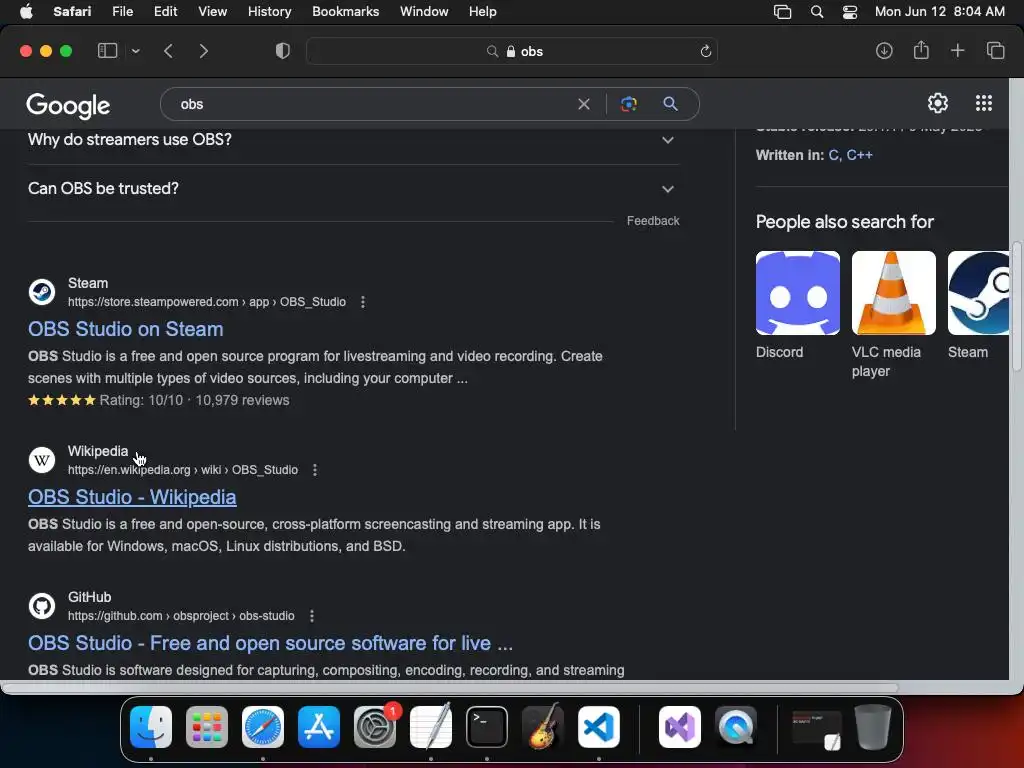Open the View menu
1024x768 pixels.
tap(212, 11)
